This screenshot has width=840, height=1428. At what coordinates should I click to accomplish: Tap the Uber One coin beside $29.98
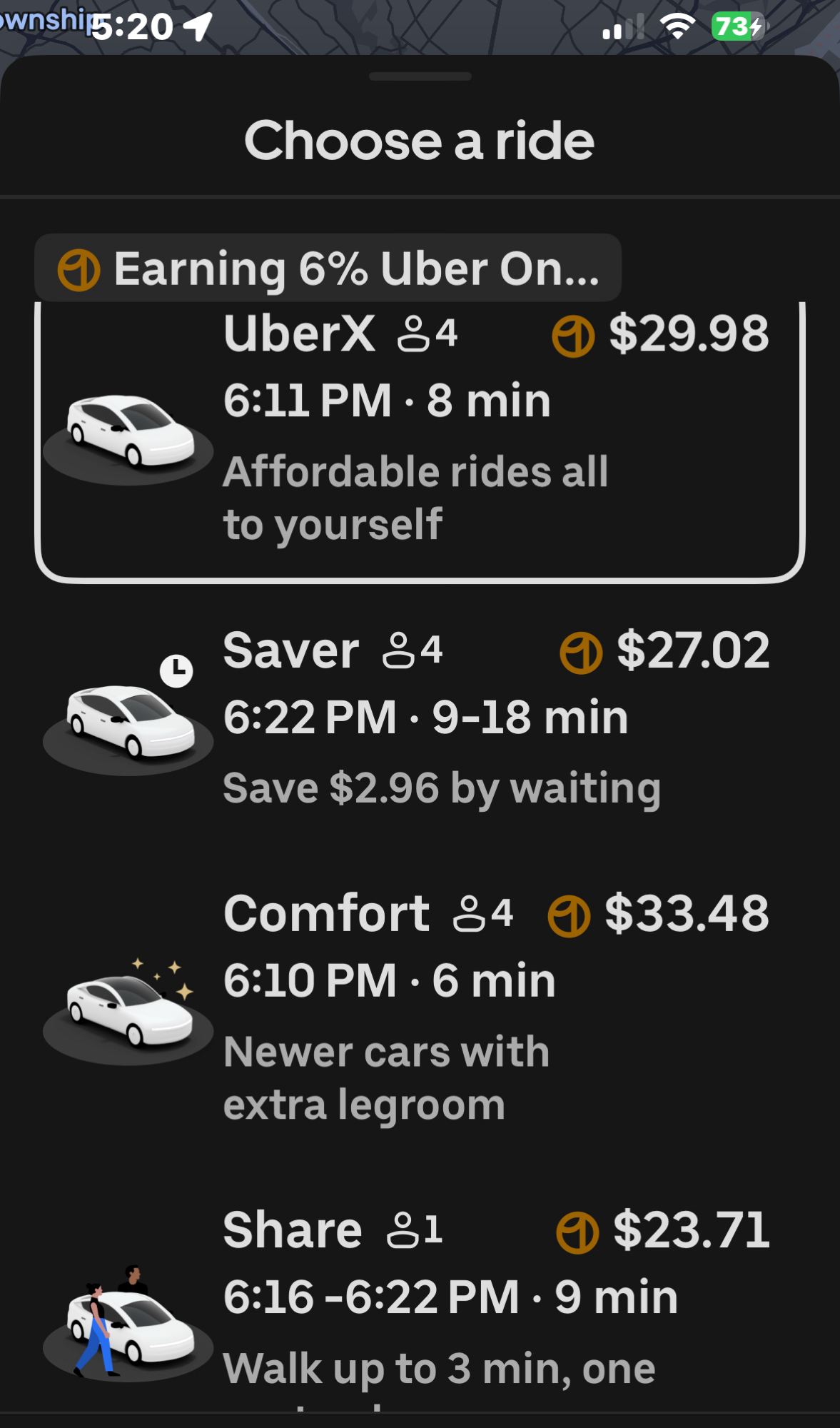point(572,336)
